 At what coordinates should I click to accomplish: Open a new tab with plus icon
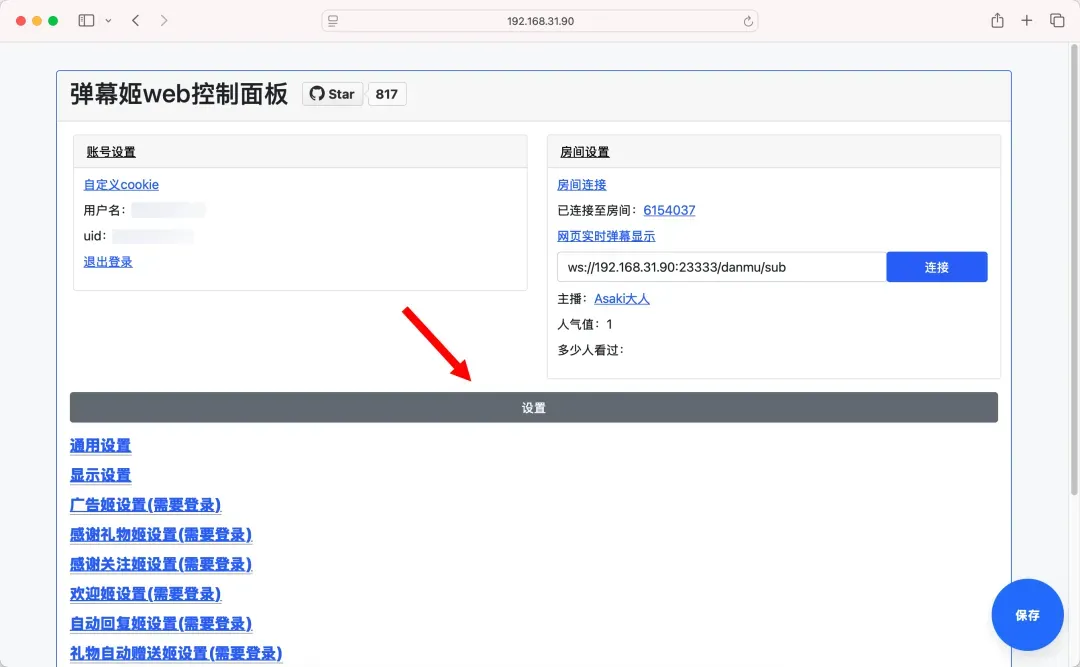(x=1026, y=21)
